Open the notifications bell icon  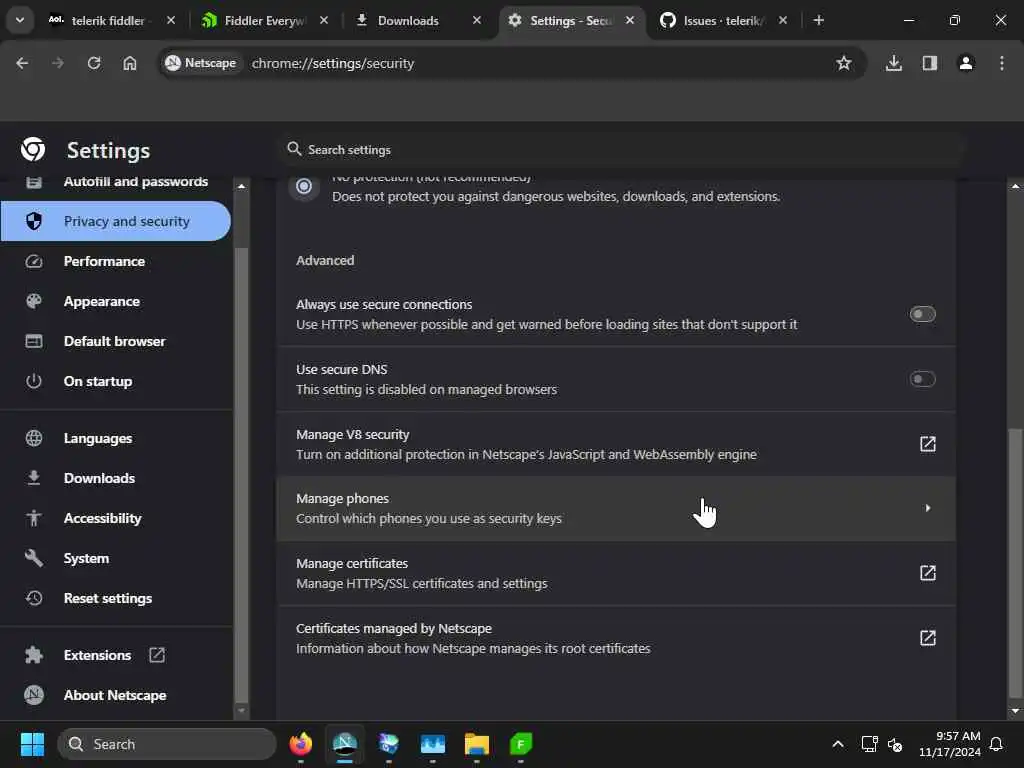[996, 744]
